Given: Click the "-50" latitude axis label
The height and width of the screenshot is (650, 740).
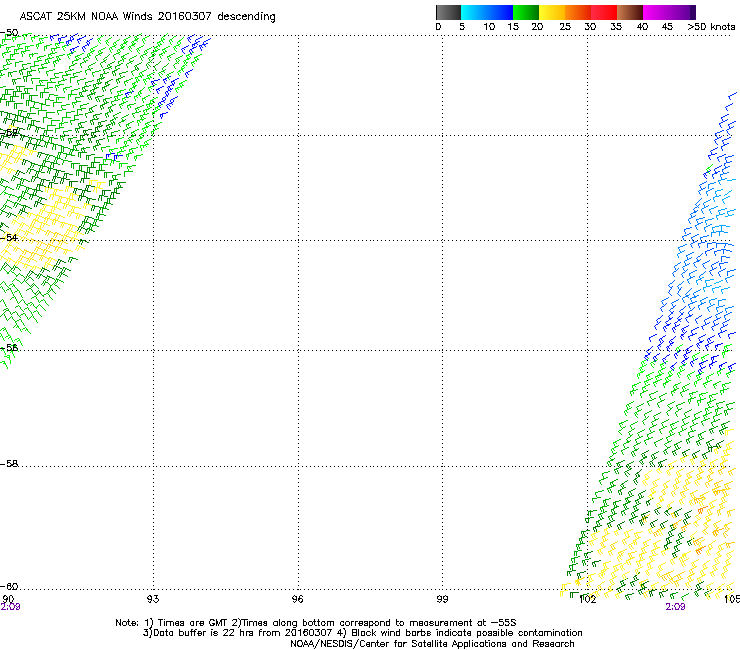Looking at the screenshot, I should (9, 33).
